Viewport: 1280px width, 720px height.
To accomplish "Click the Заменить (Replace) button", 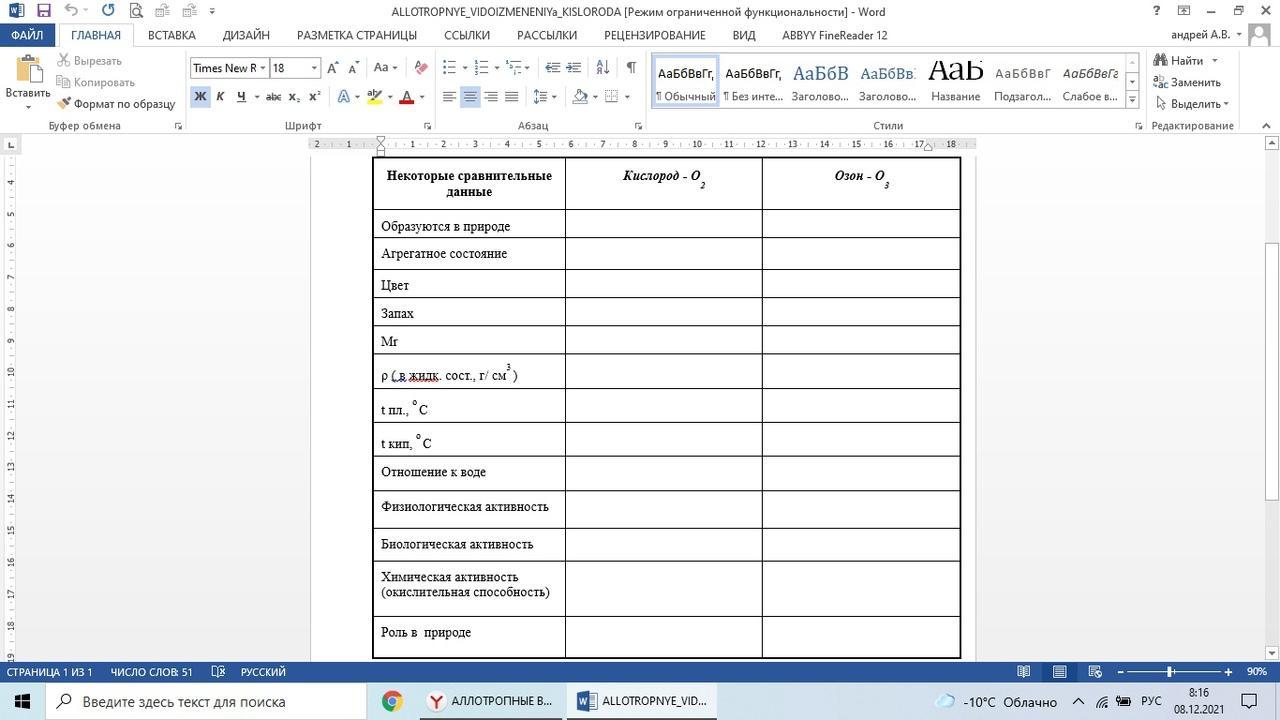I will point(1187,82).
